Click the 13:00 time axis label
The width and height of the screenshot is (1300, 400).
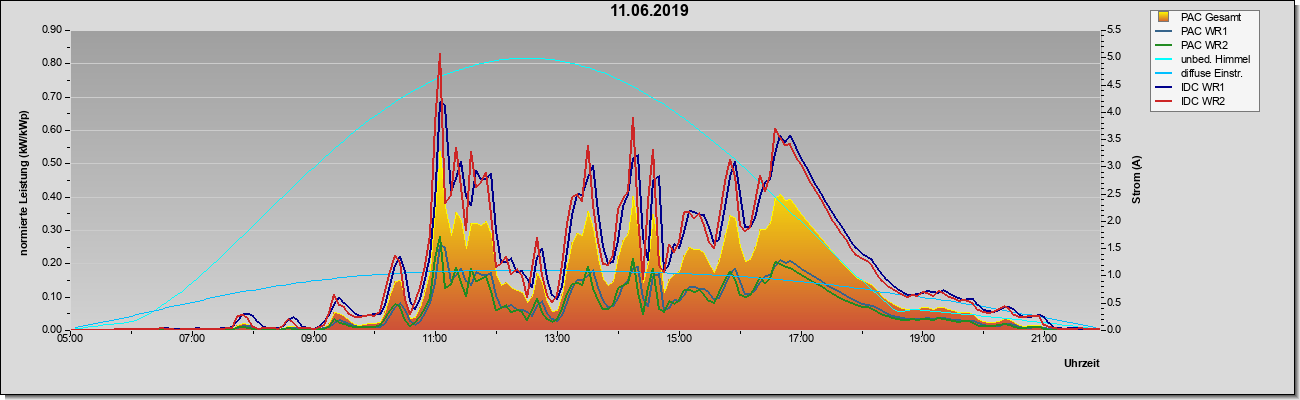pyautogui.click(x=557, y=339)
